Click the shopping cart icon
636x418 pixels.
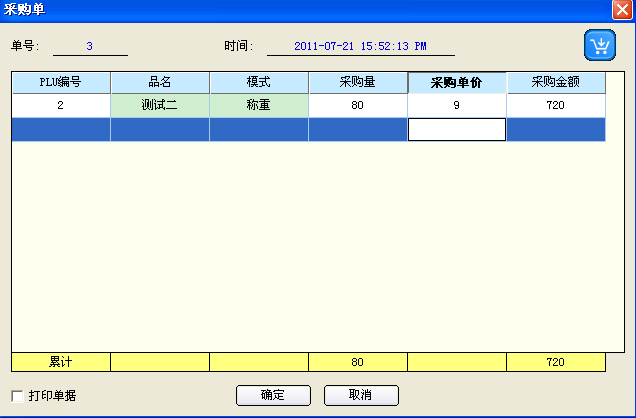pyautogui.click(x=599, y=46)
